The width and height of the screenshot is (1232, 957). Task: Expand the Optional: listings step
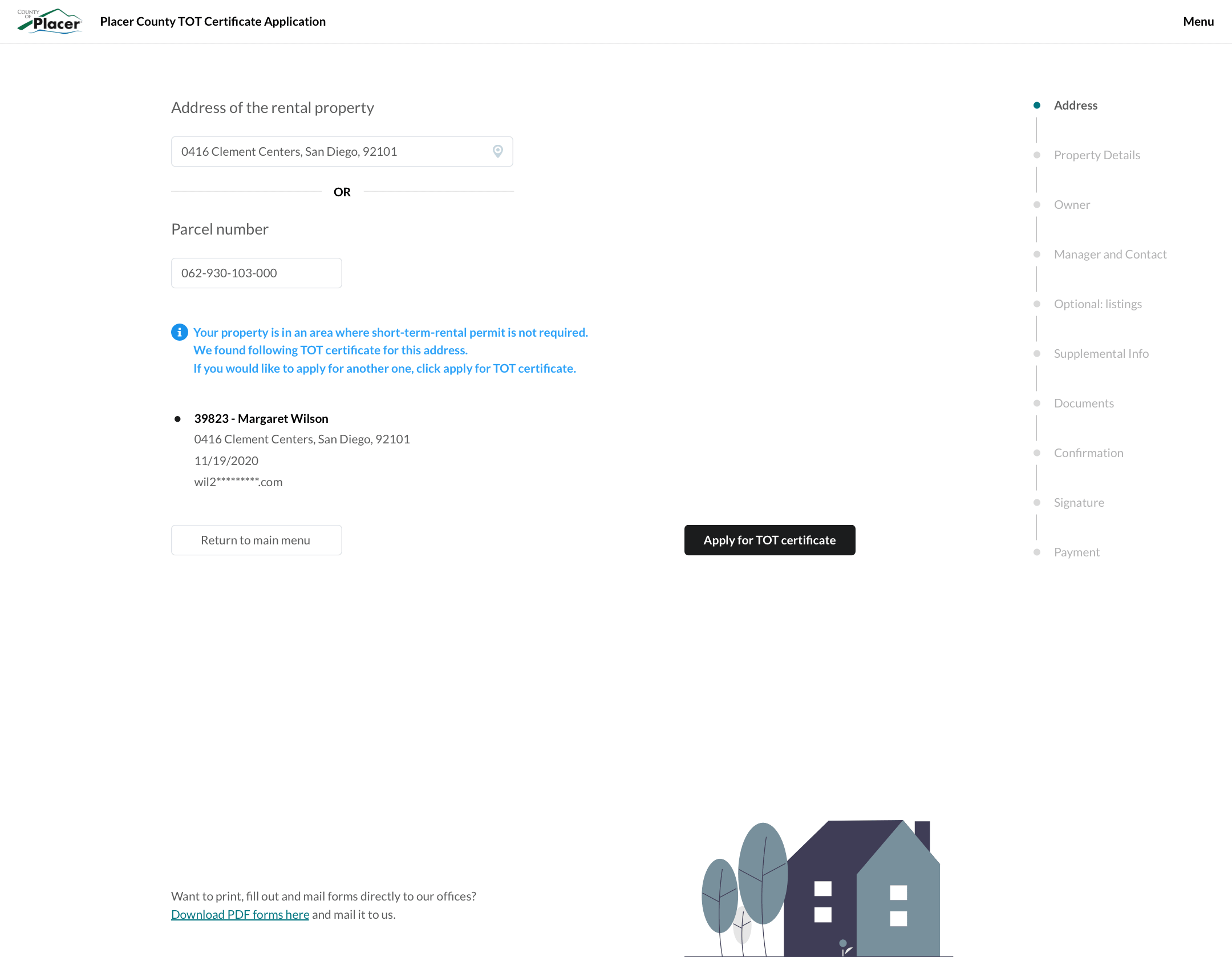pyautogui.click(x=1036, y=304)
